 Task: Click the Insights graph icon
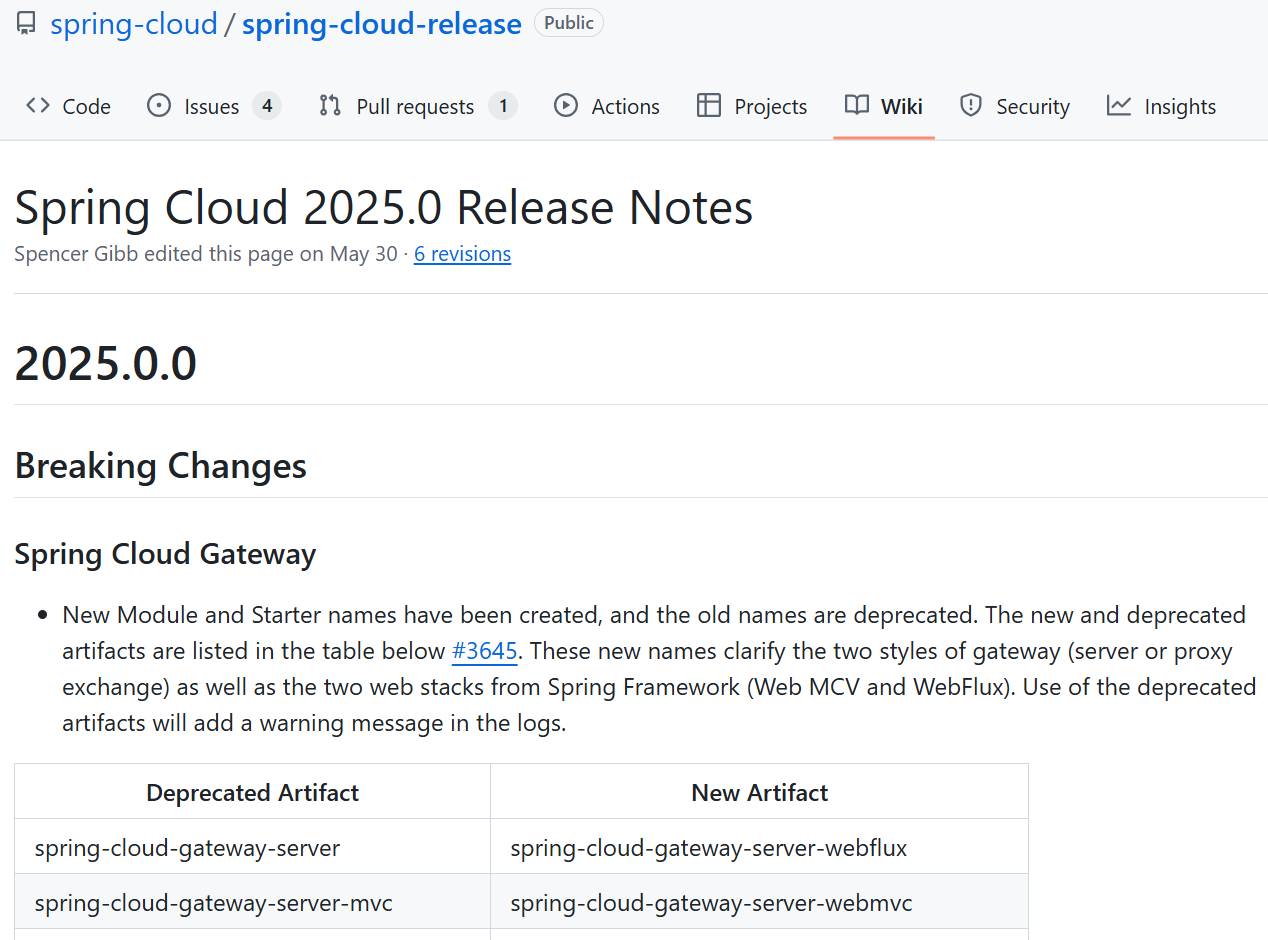1119,106
